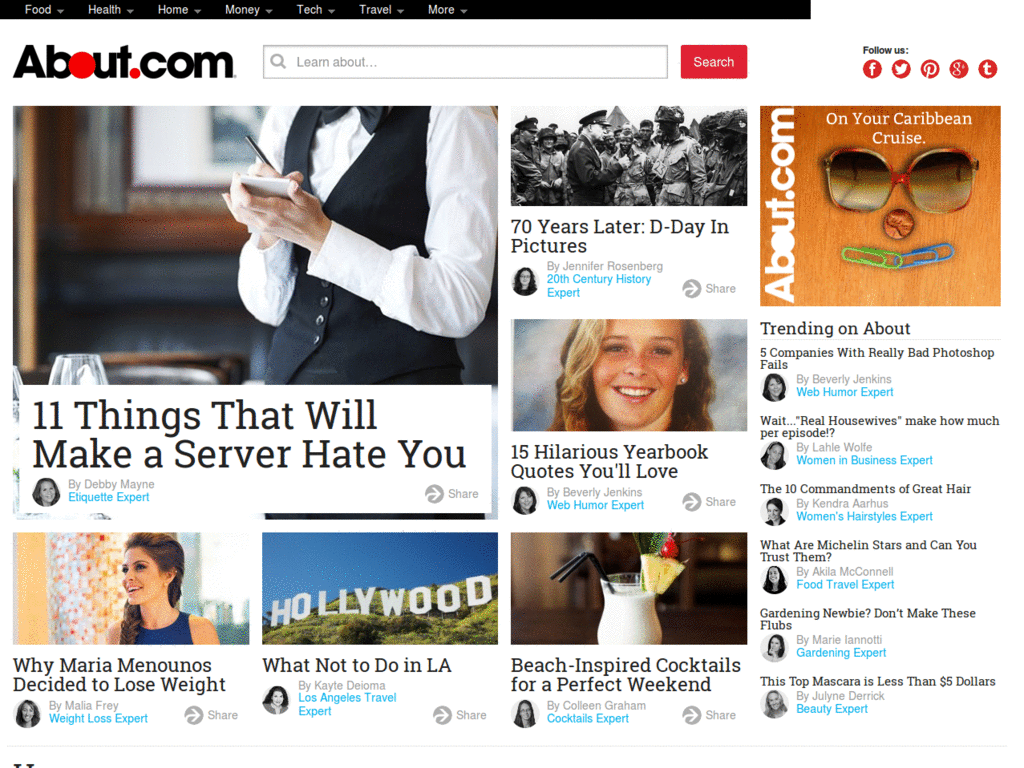Share the Beach-Inspired Cocktails article
The width and height of the screenshot is (1024, 768).
(x=709, y=715)
